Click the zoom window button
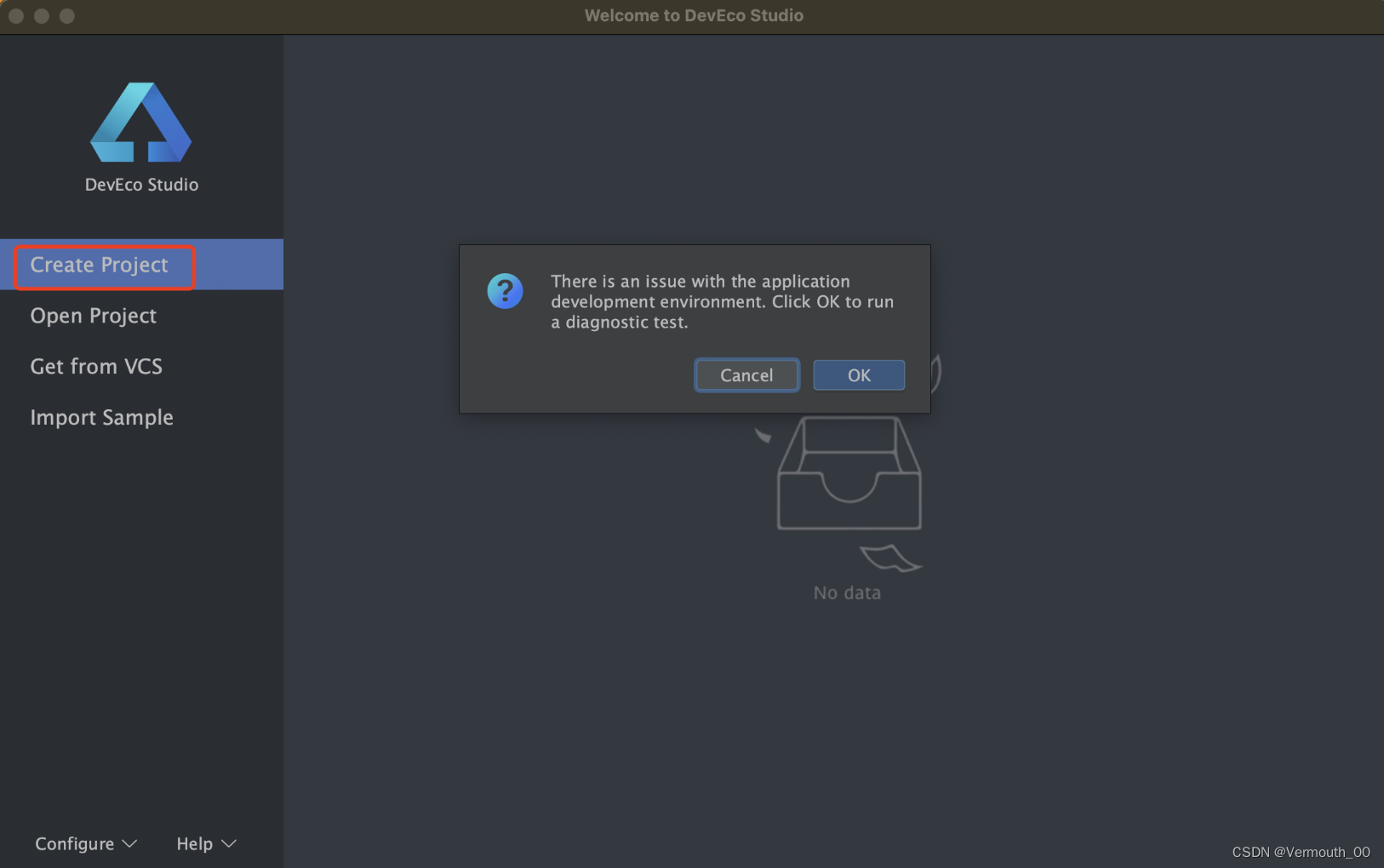 67,16
